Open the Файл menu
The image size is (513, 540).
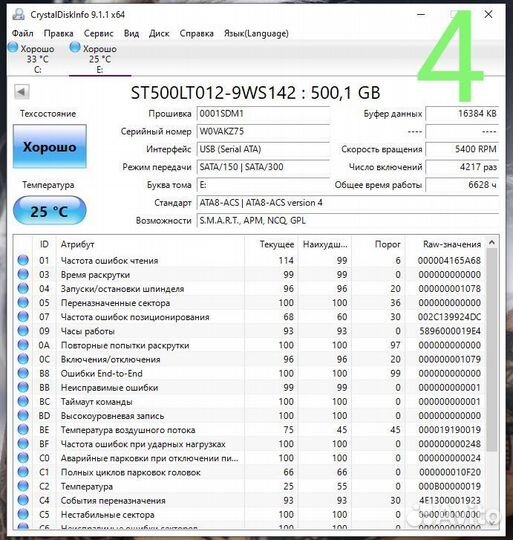(x=22, y=33)
